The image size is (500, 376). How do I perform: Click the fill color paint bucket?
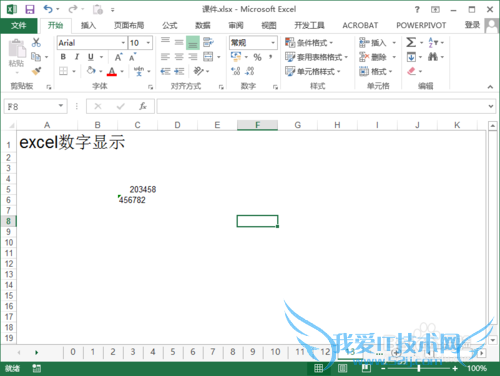point(91,71)
